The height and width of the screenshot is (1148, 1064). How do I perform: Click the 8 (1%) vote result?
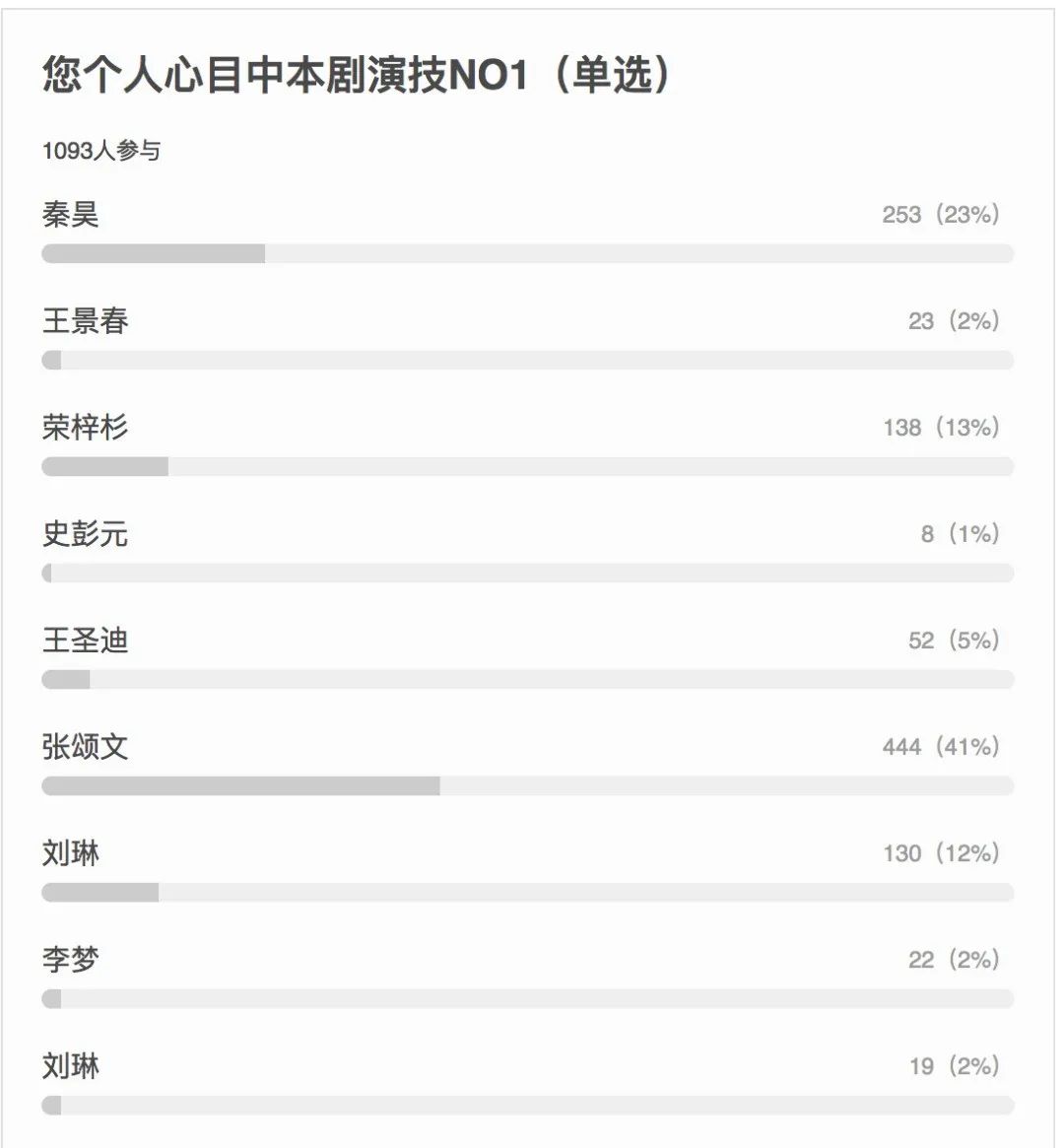click(x=960, y=534)
